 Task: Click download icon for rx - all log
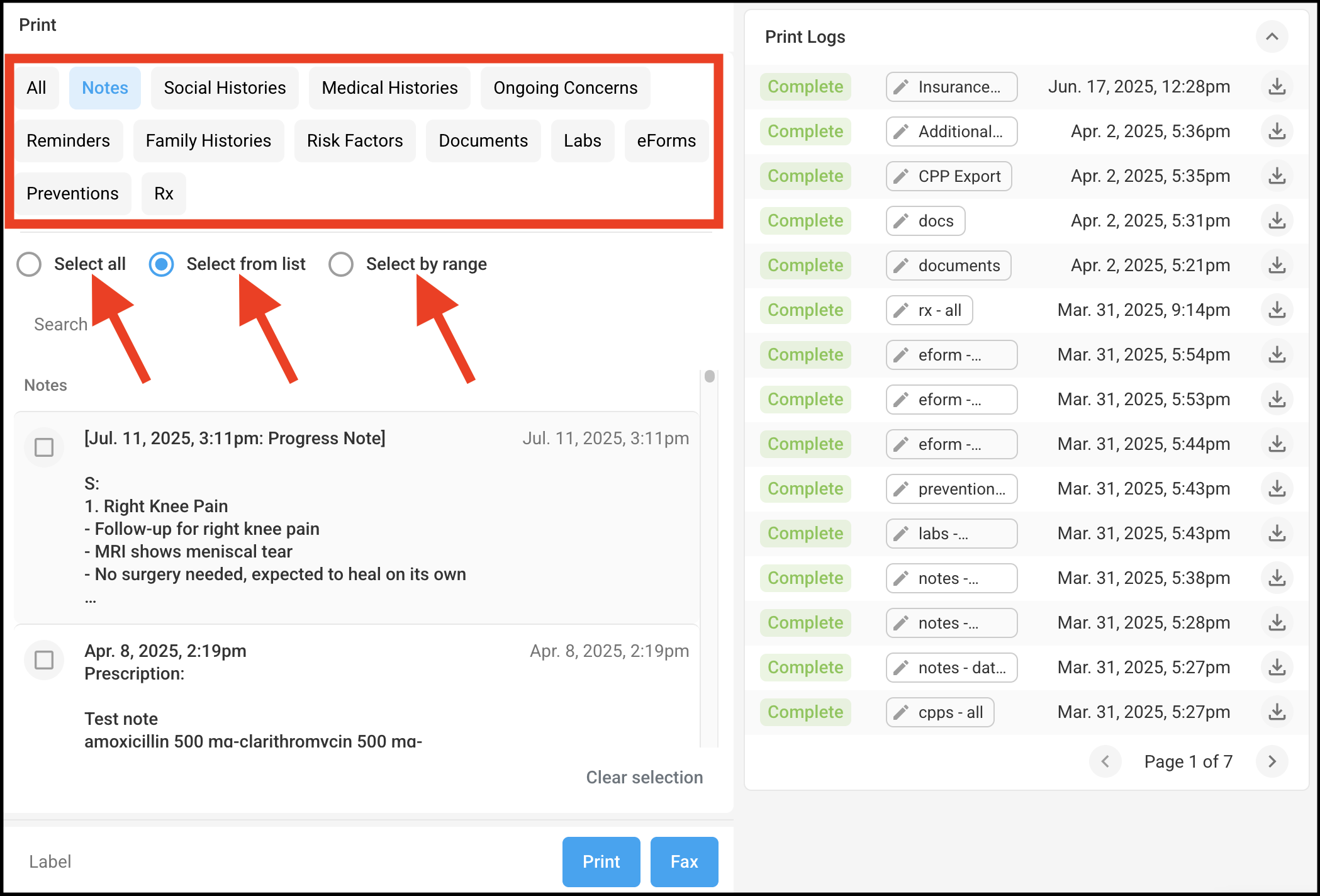[x=1277, y=310]
